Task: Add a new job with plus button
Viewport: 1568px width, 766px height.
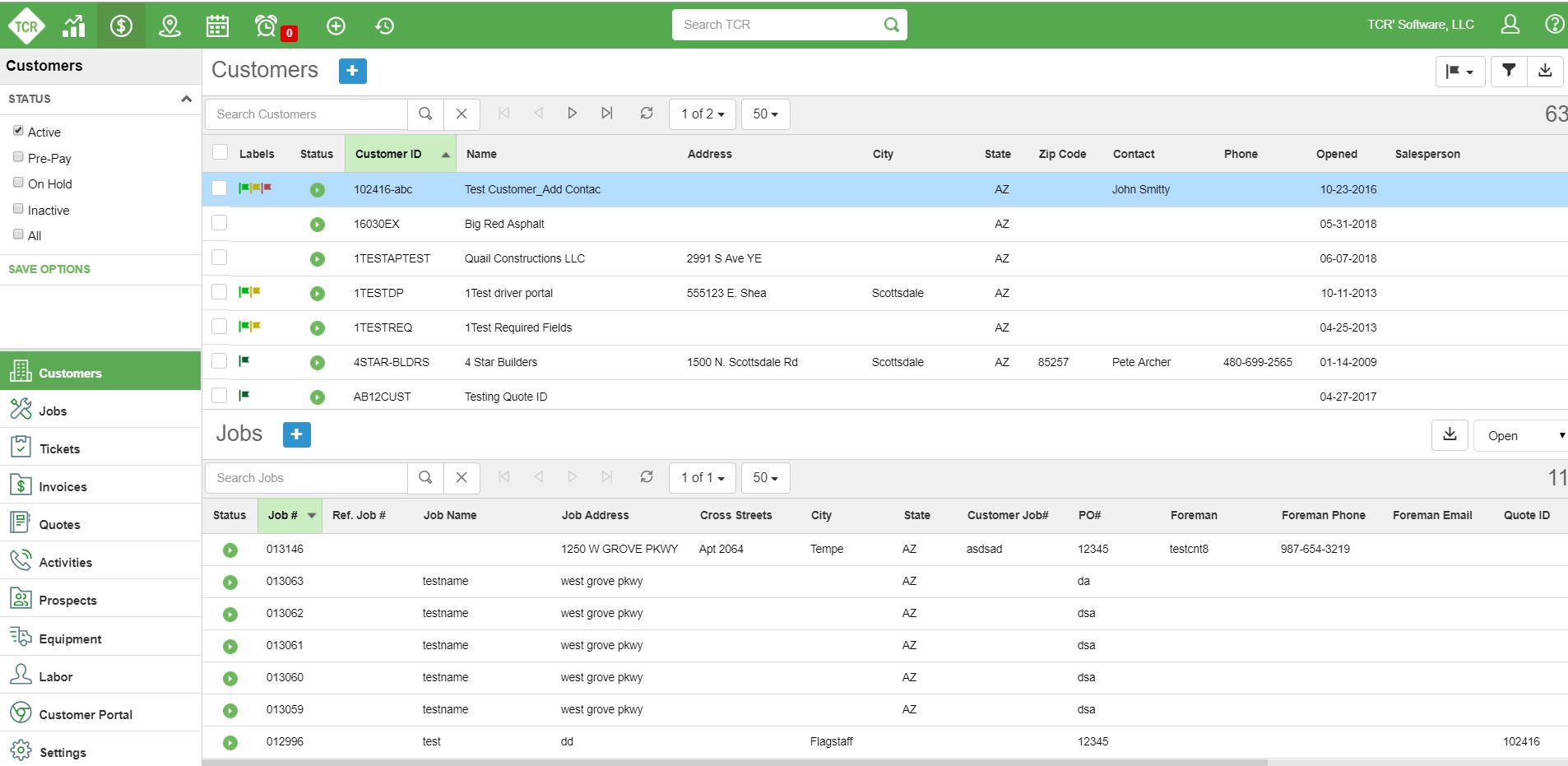Action: coord(296,434)
